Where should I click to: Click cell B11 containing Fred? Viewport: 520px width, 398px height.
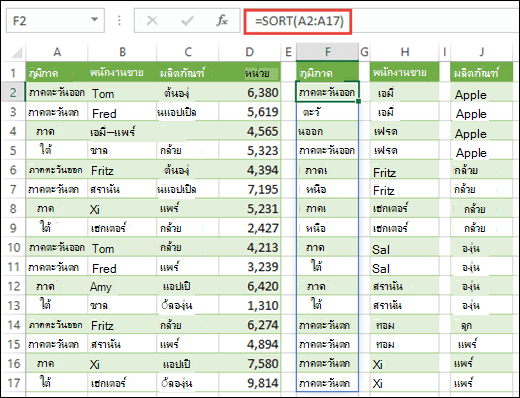tap(122, 267)
